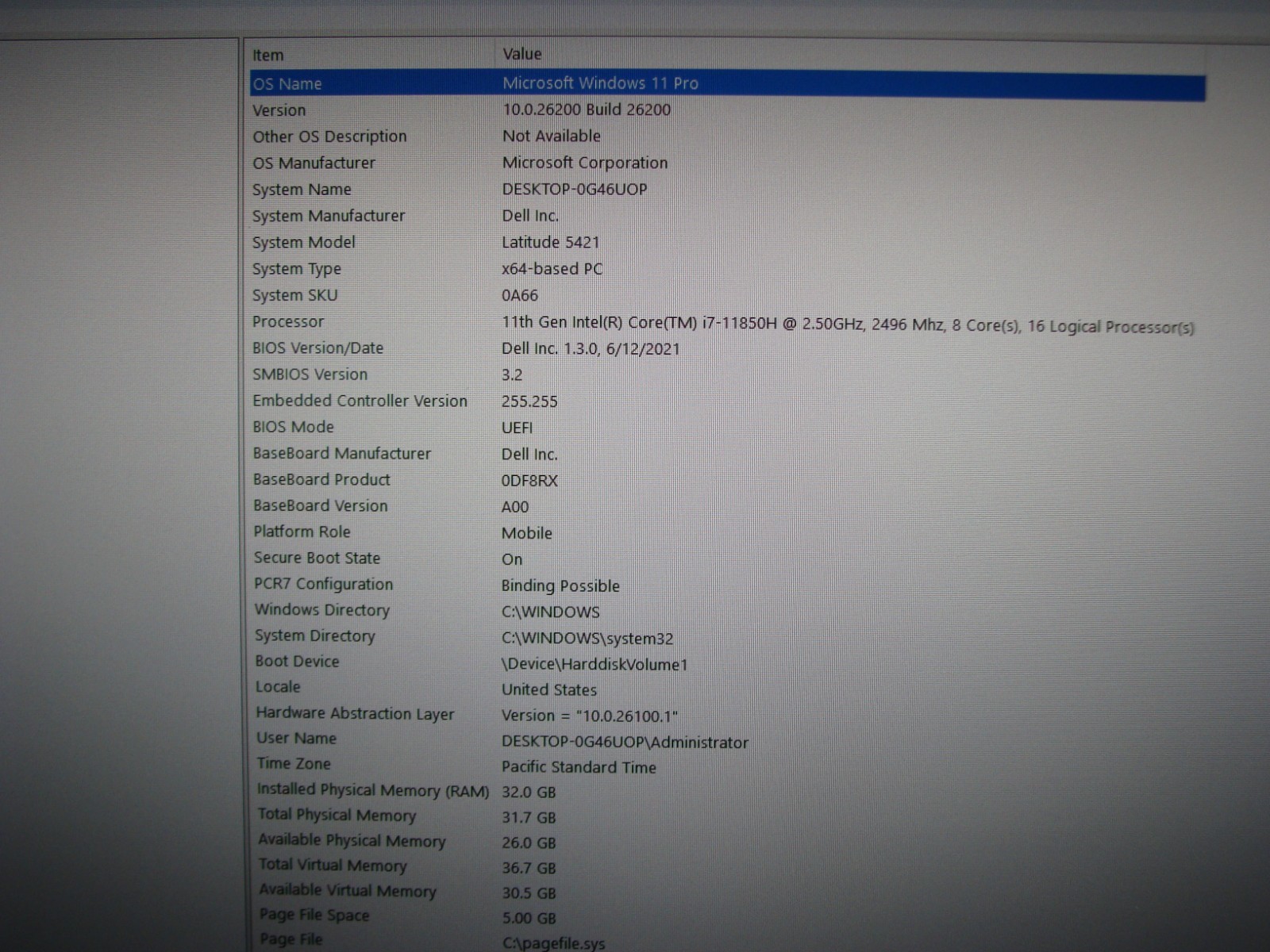Image resolution: width=1270 pixels, height=952 pixels.
Task: Select the Page File Space row
Action: 314,915
